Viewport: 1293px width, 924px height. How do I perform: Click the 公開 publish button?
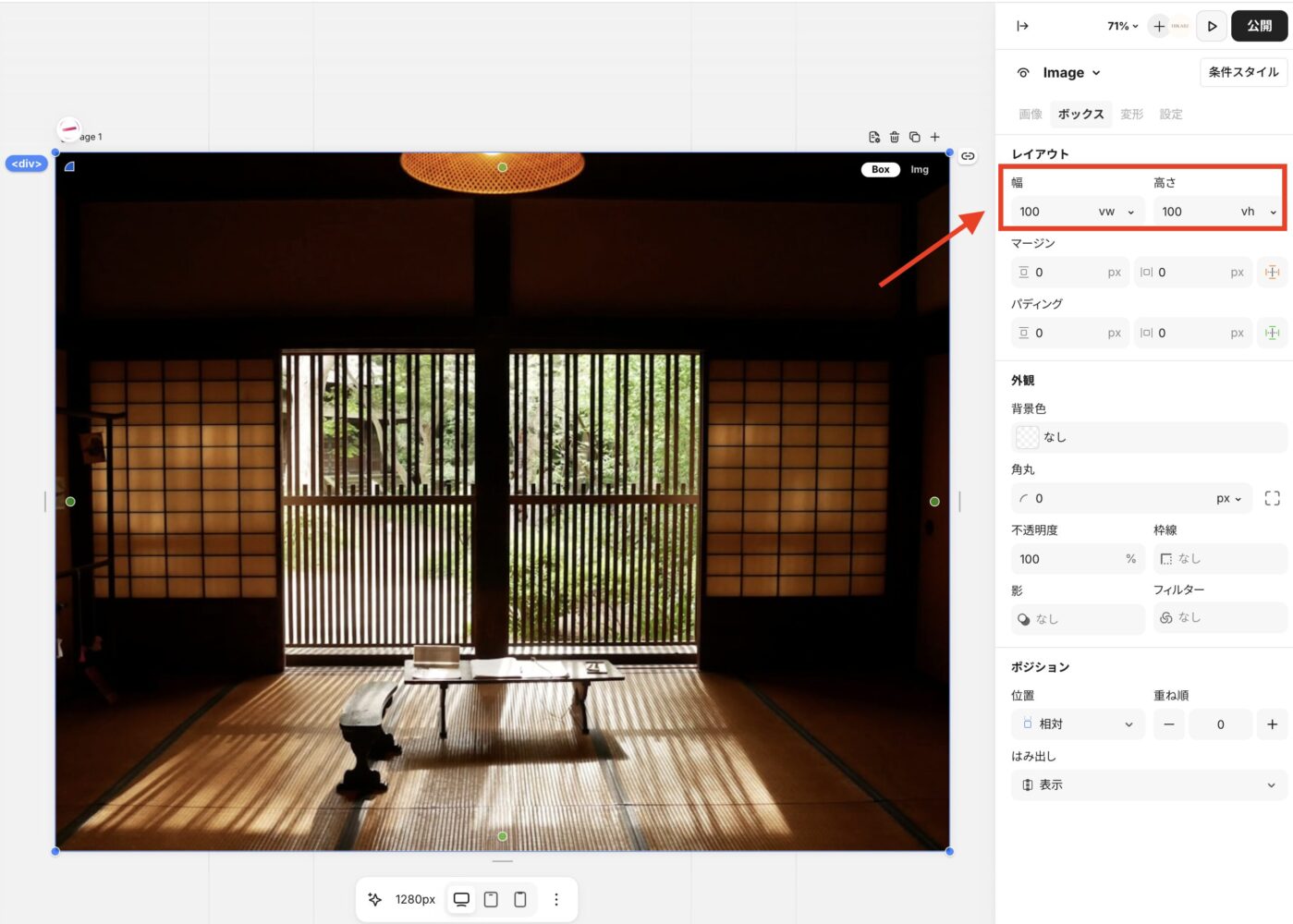(x=1259, y=26)
